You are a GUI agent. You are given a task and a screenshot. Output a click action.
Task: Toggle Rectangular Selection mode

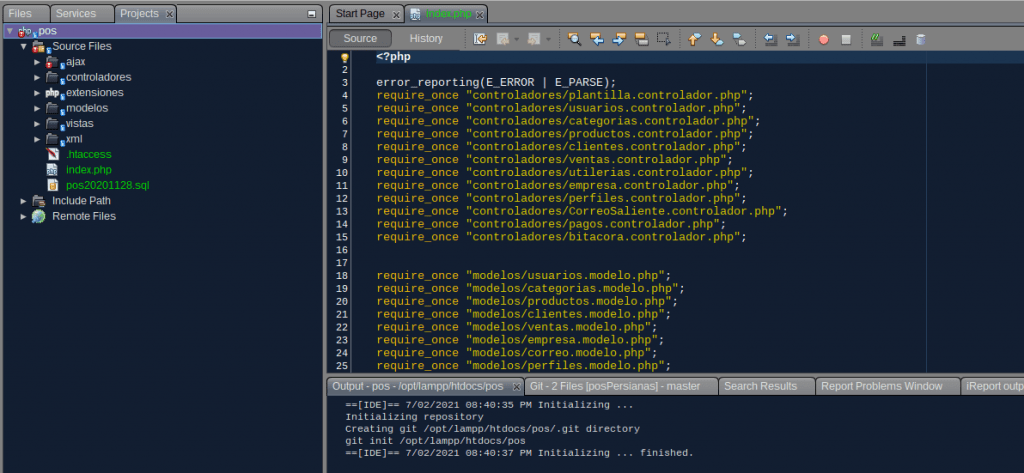click(663, 39)
